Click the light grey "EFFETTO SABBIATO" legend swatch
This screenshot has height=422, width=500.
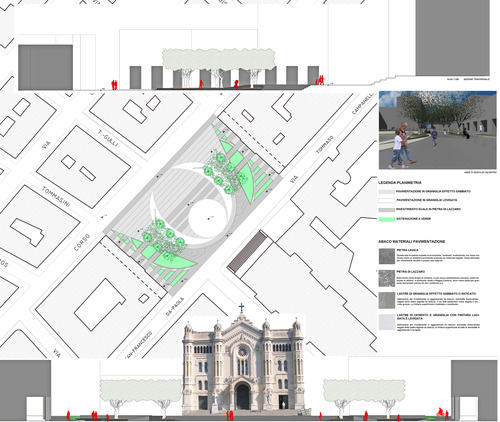387,192
